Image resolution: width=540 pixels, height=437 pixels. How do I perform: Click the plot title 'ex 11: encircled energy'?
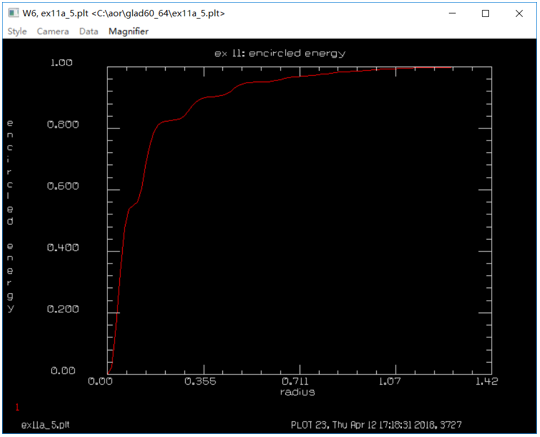[x=280, y=54]
